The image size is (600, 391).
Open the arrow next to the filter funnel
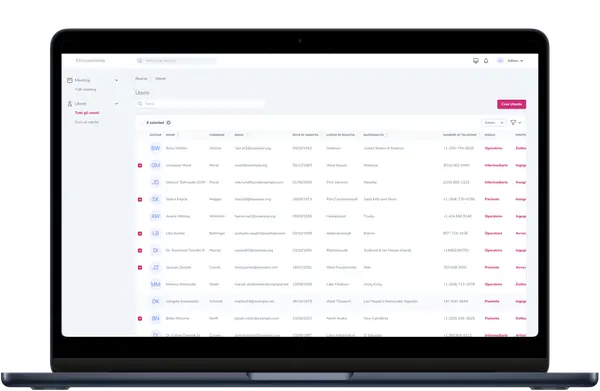pos(520,123)
